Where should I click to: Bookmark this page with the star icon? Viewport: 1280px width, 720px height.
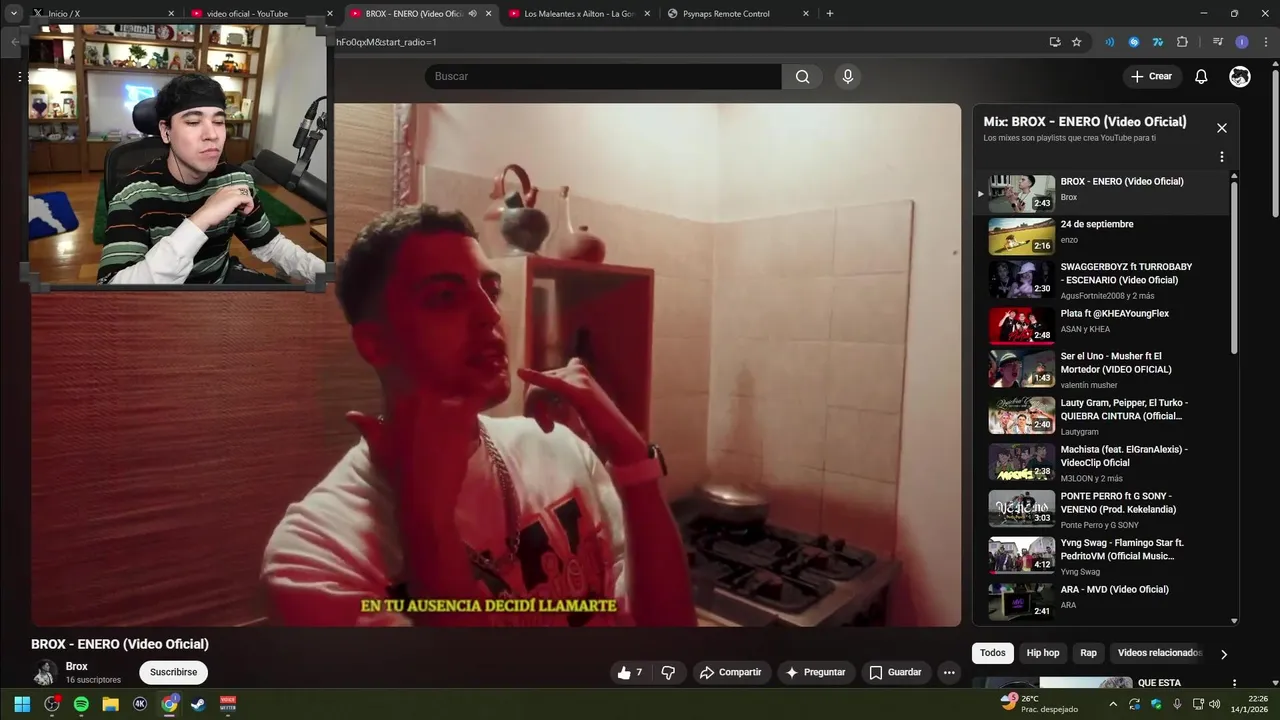click(x=1077, y=42)
